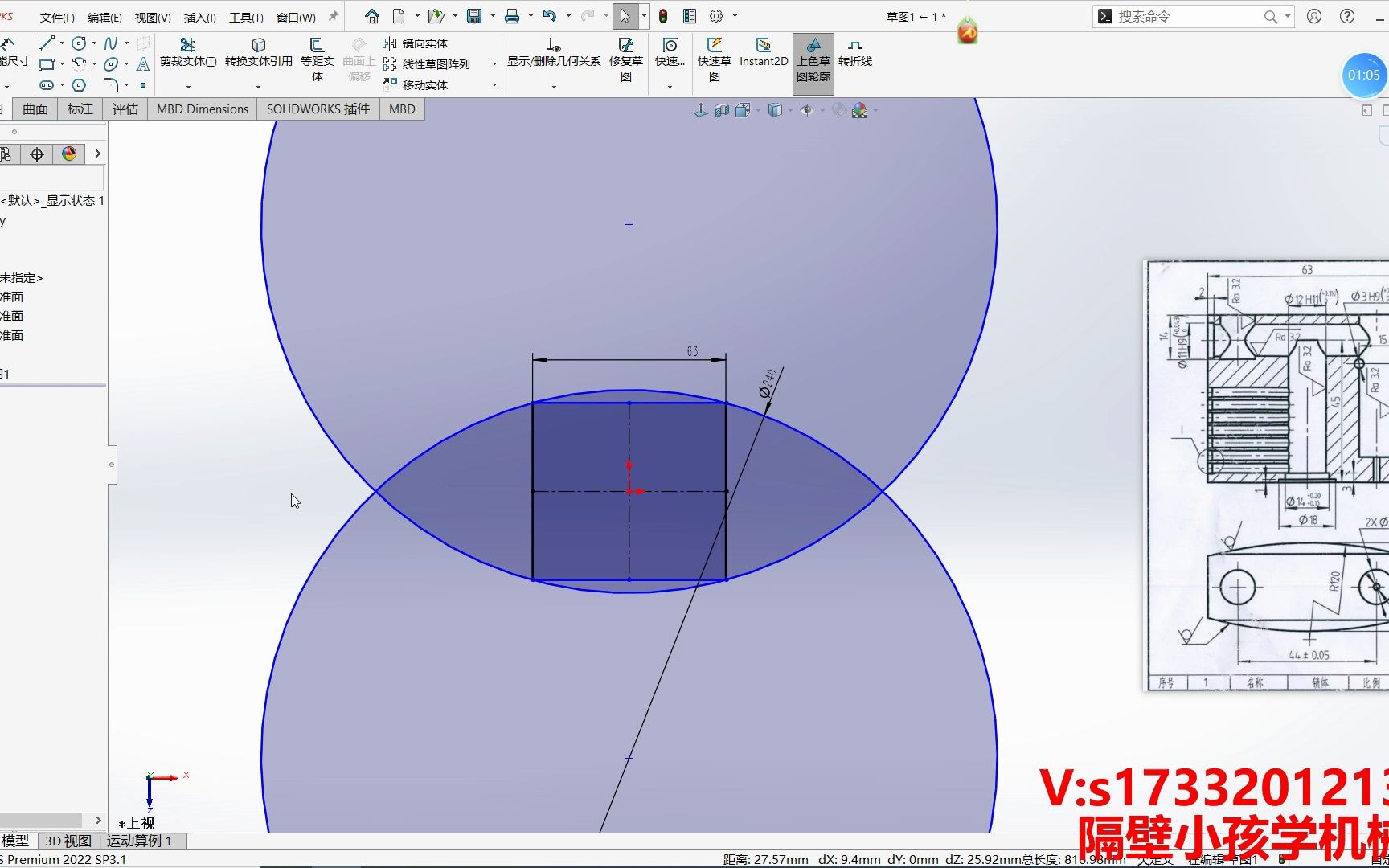Switch to the 评估 tab
This screenshot has height=868, width=1389.
(x=125, y=108)
